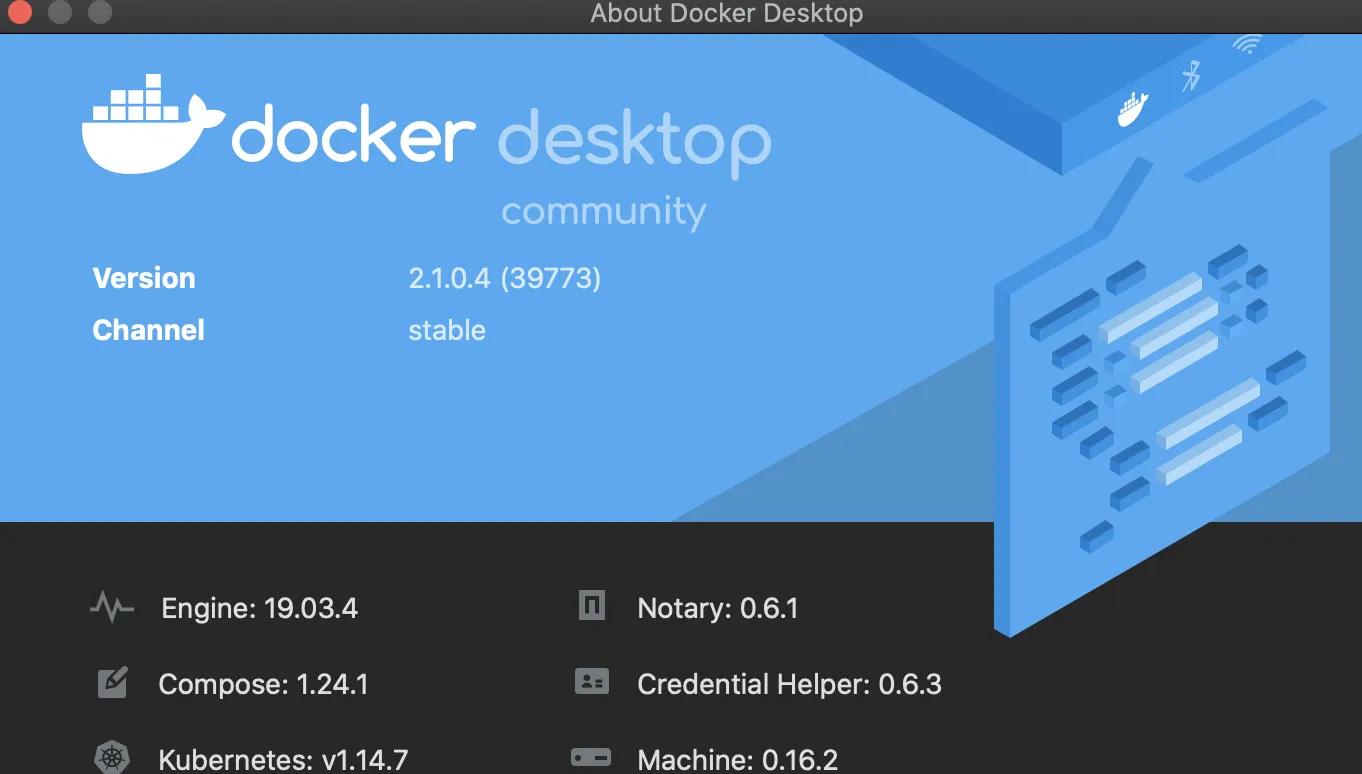Click the 'Notary: 0.6.1' text

tap(718, 608)
